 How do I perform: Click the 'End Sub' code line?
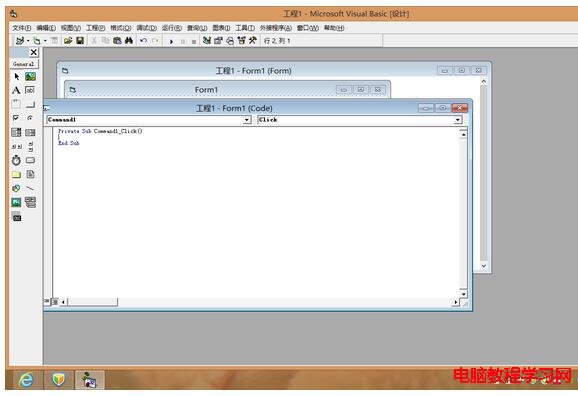click(69, 143)
